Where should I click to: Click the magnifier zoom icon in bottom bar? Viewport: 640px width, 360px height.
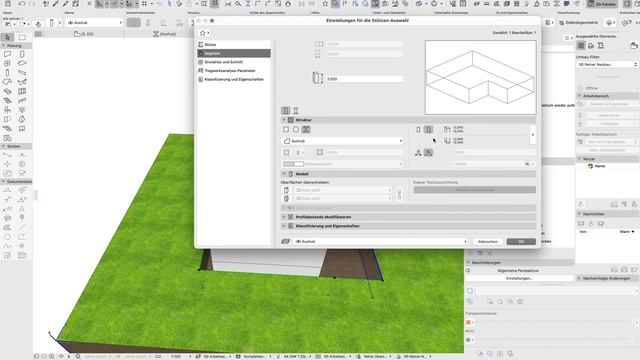point(78,356)
